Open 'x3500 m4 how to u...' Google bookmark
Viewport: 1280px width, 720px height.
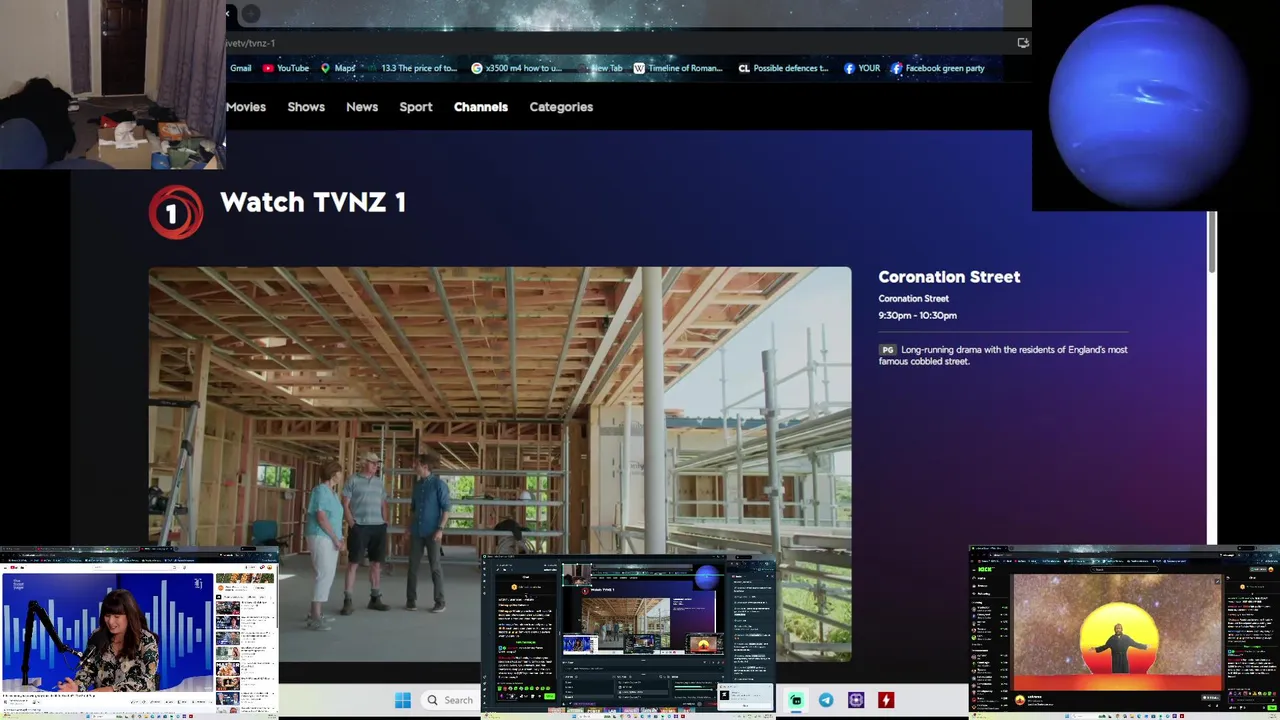(516, 68)
